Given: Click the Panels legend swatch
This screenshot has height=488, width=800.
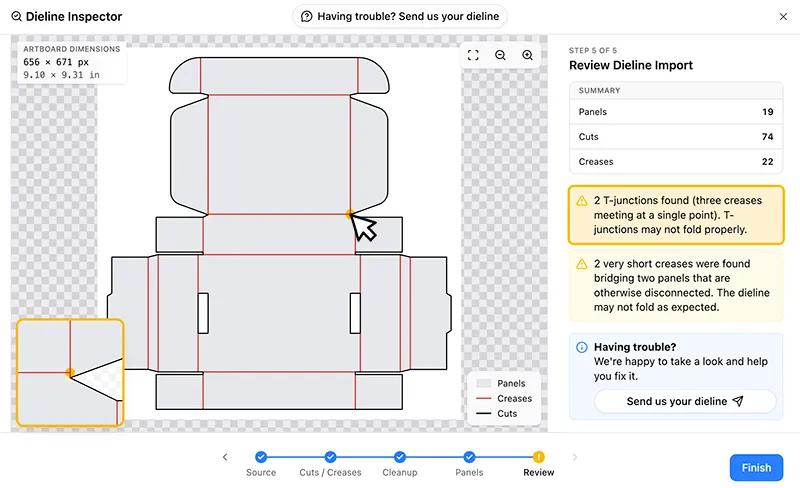Looking at the screenshot, I should 483,383.
